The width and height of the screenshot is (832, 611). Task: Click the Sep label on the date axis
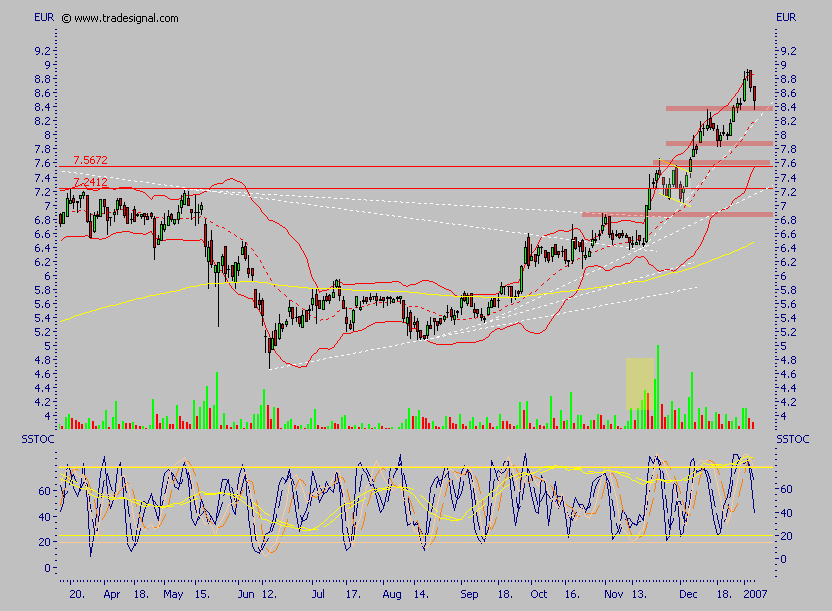pos(469,595)
